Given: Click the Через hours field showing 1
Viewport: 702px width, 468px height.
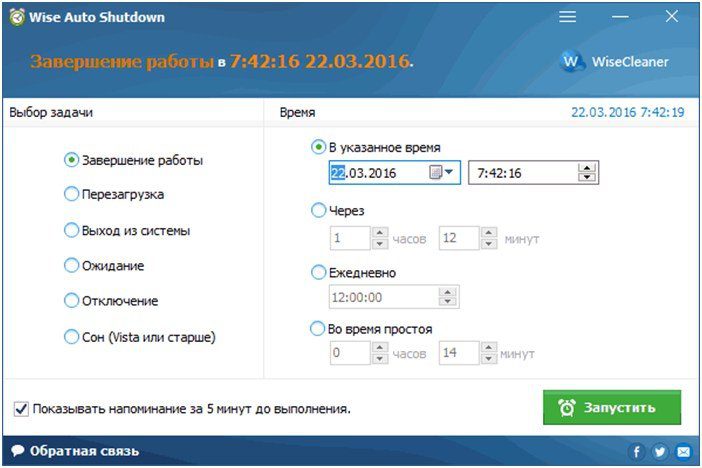Looking at the screenshot, I should click(x=350, y=238).
